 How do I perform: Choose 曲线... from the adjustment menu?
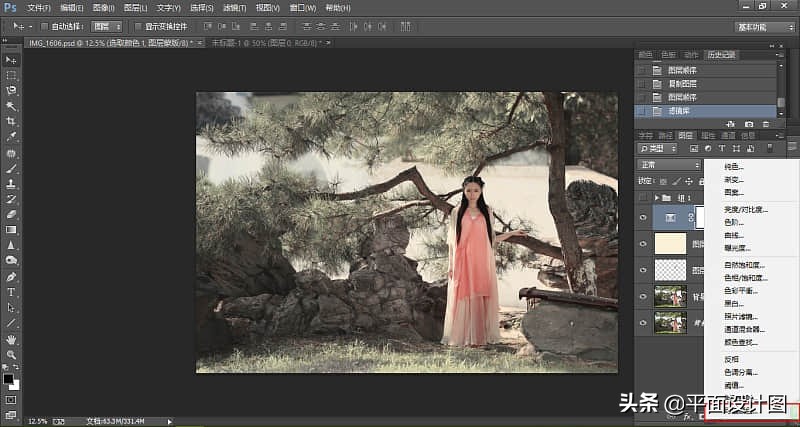pyautogui.click(x=732, y=235)
